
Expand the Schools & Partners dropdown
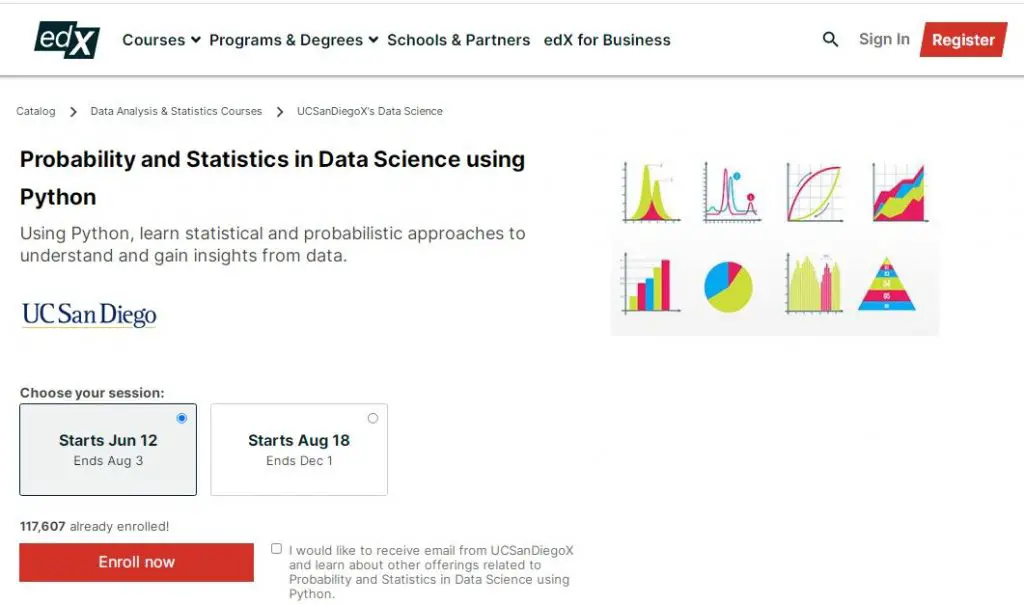click(x=459, y=40)
